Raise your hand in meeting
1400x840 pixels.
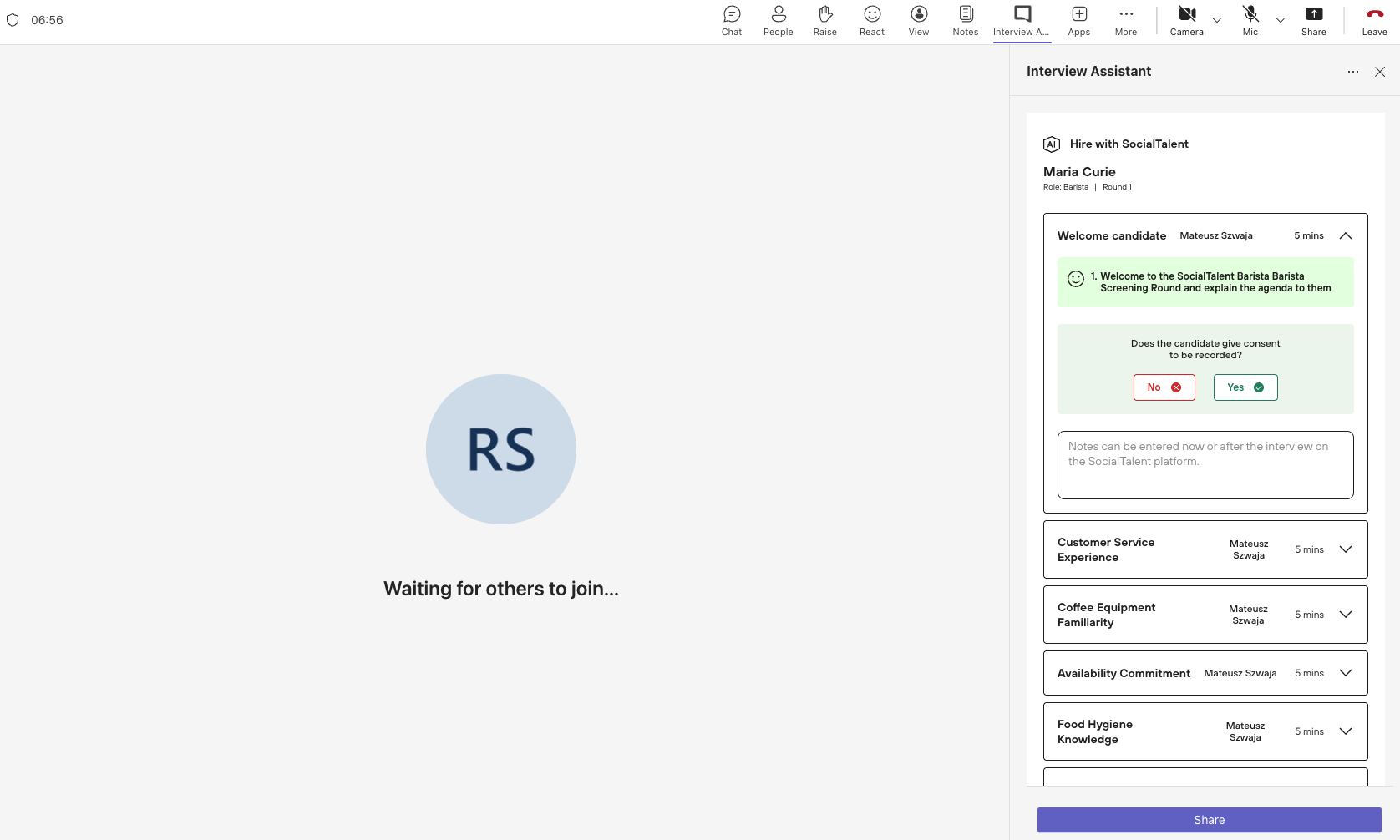click(x=824, y=21)
